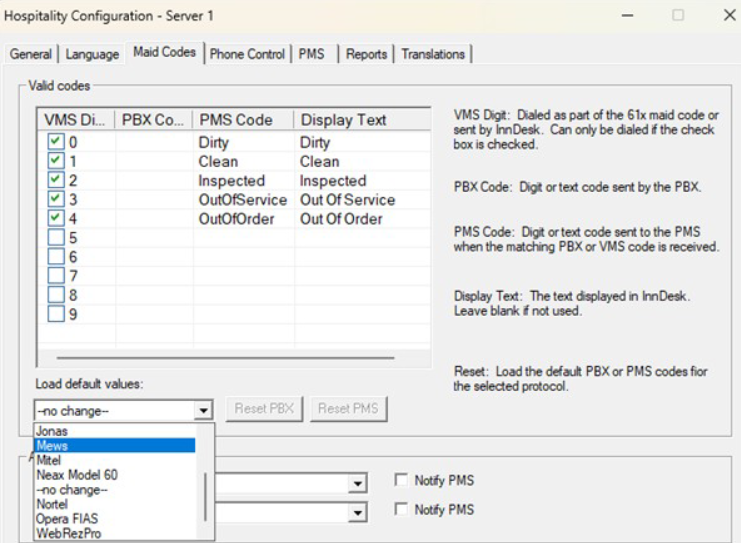
Task: Click the Reset PBX button
Action: [263, 408]
